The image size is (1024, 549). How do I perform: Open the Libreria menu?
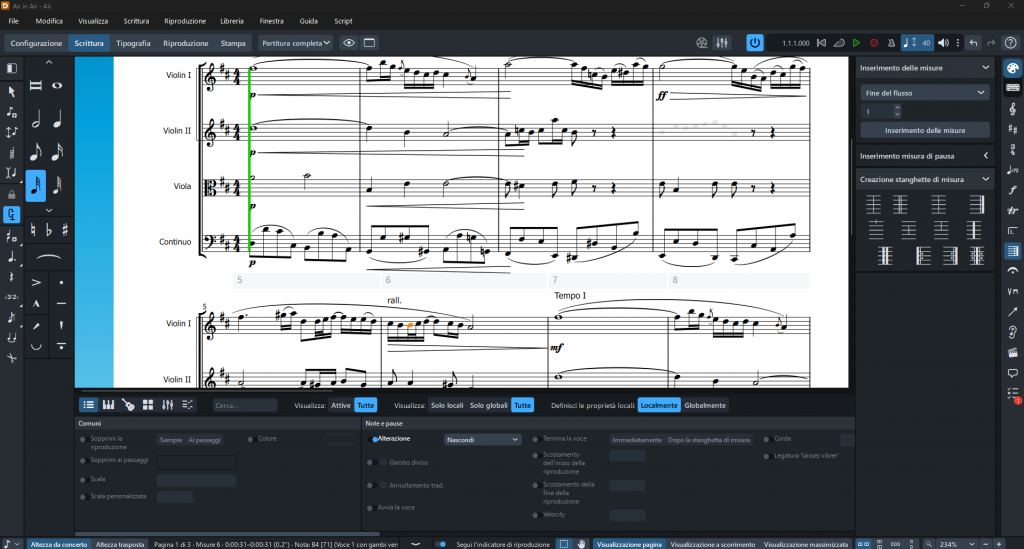pos(232,21)
